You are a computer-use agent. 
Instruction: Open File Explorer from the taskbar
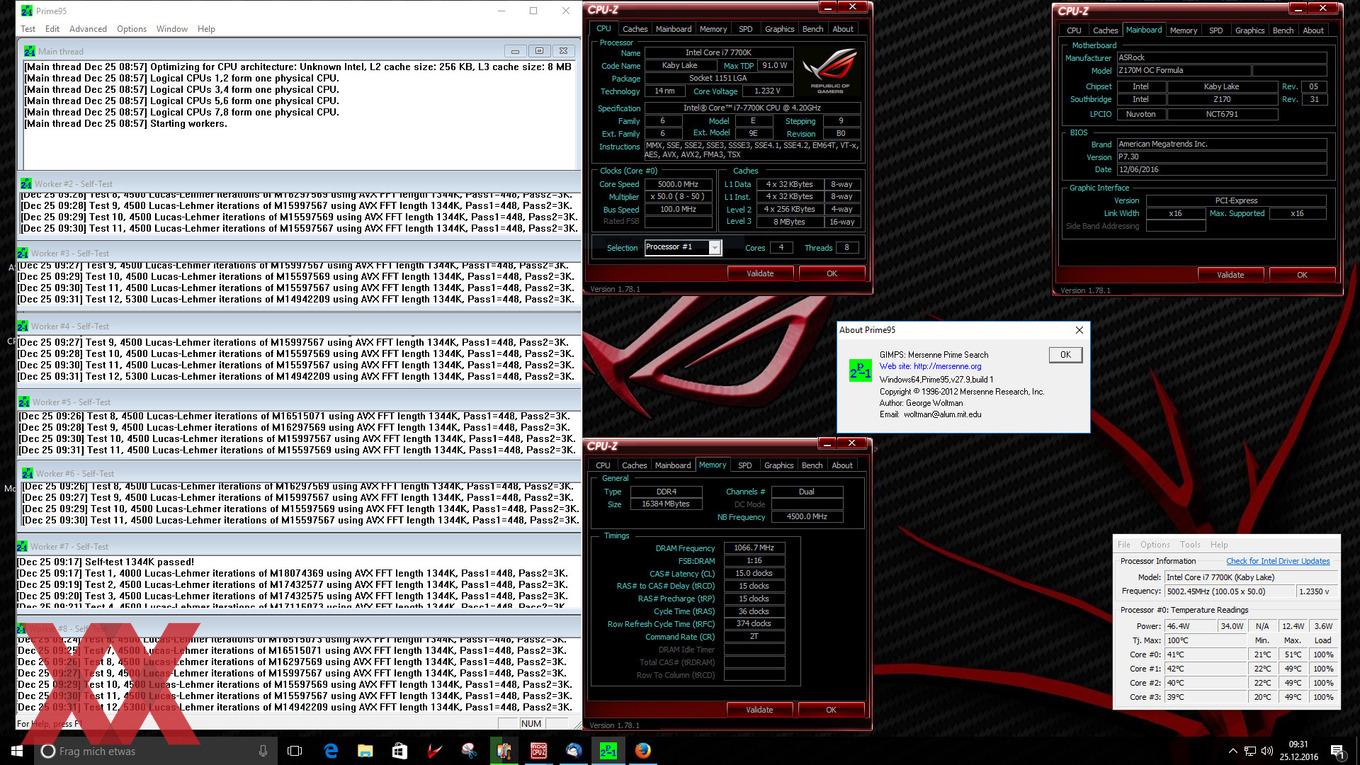365,750
